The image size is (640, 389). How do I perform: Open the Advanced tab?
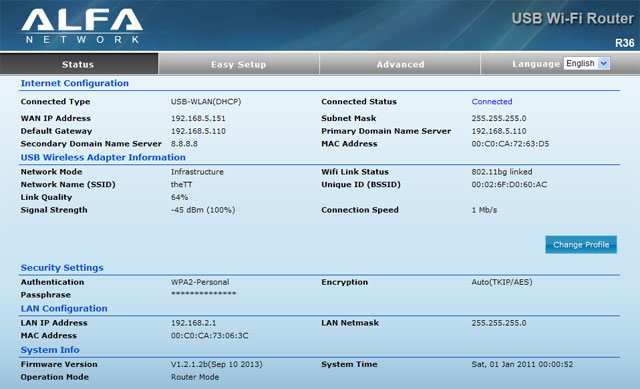pyautogui.click(x=400, y=64)
